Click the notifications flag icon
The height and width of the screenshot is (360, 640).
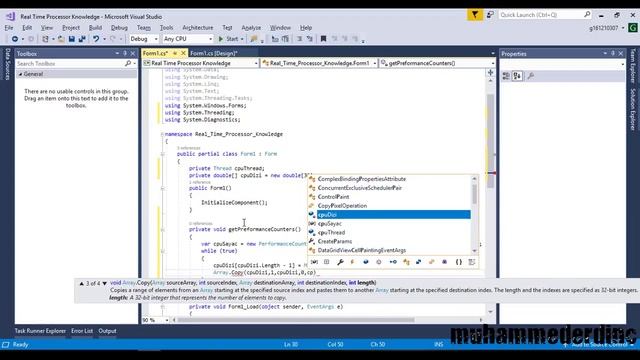(x=475, y=15)
